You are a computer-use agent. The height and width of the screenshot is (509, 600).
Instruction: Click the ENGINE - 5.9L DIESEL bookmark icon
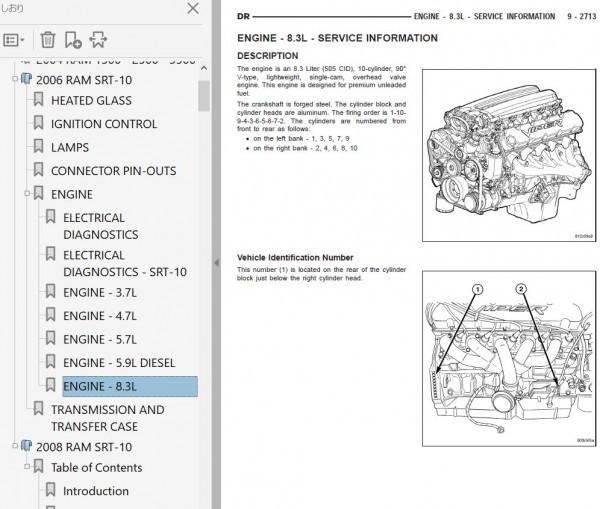51,361
